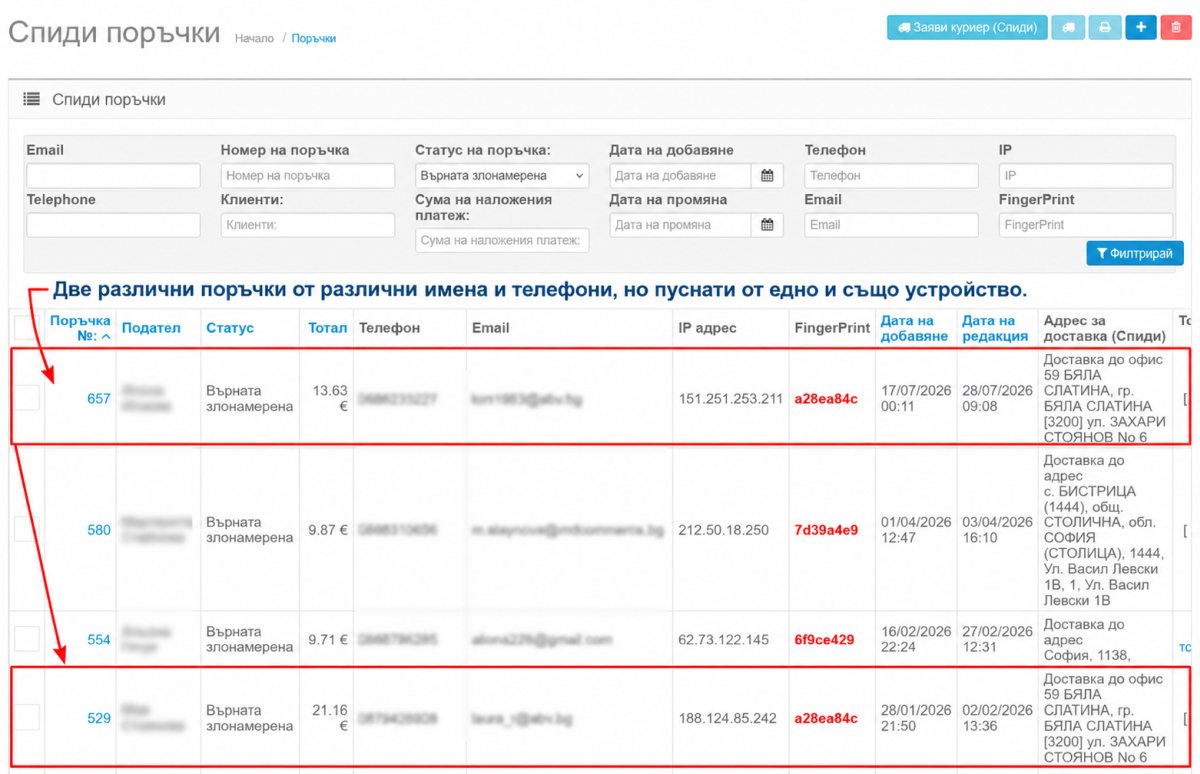This screenshot has height=774, width=1200.
Task: Click fingerprint a28ea84c in order 529 row
Action: click(x=826, y=718)
